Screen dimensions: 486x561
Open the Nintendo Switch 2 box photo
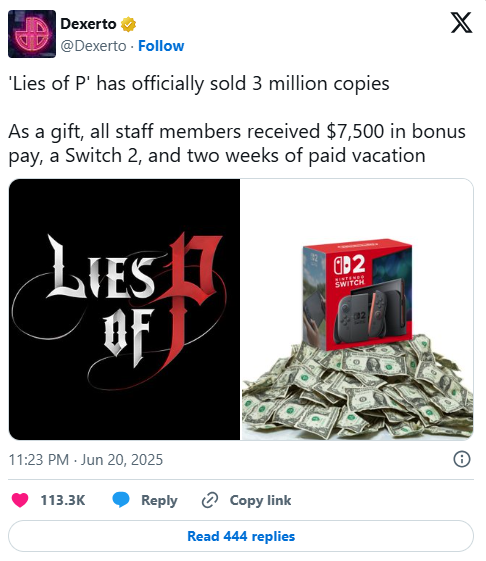(357, 295)
